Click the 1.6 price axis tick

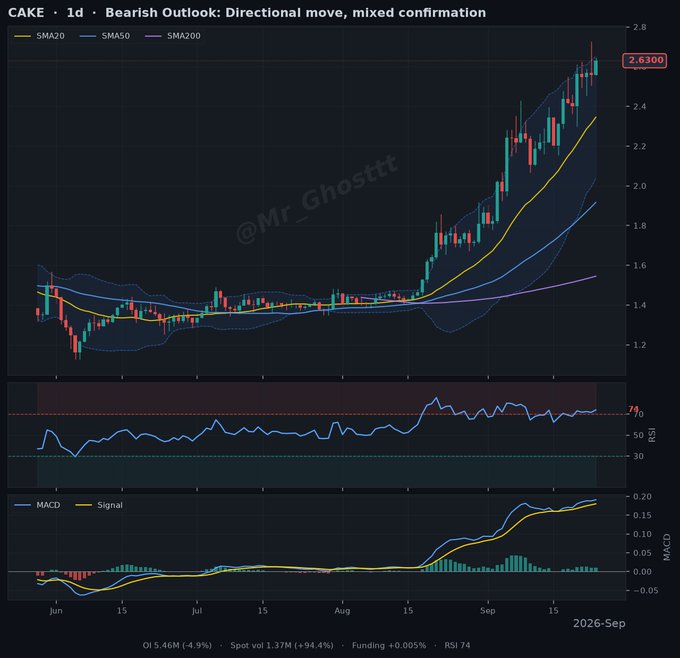point(639,265)
